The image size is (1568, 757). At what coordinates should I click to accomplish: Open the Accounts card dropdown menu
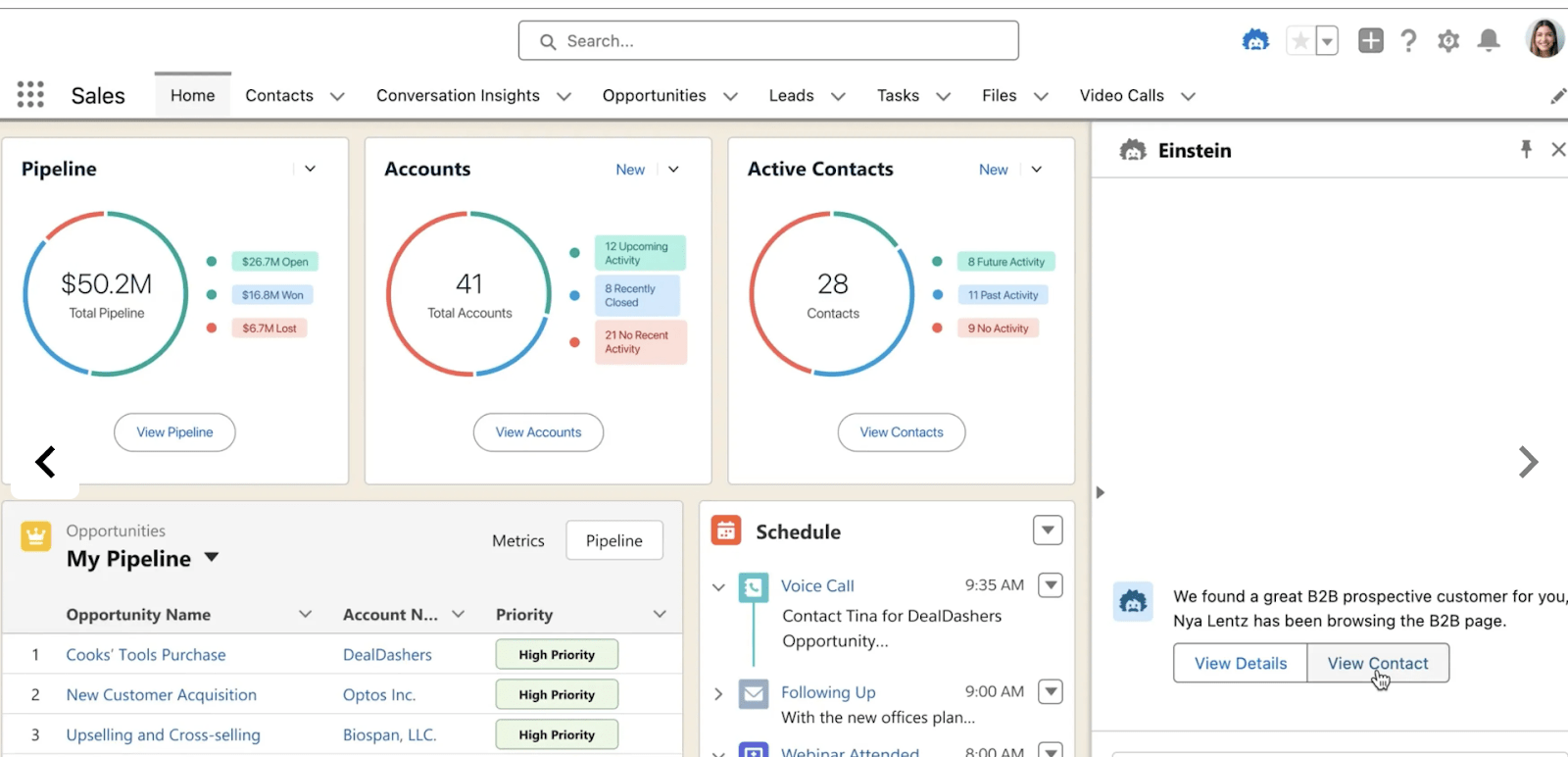pos(673,169)
